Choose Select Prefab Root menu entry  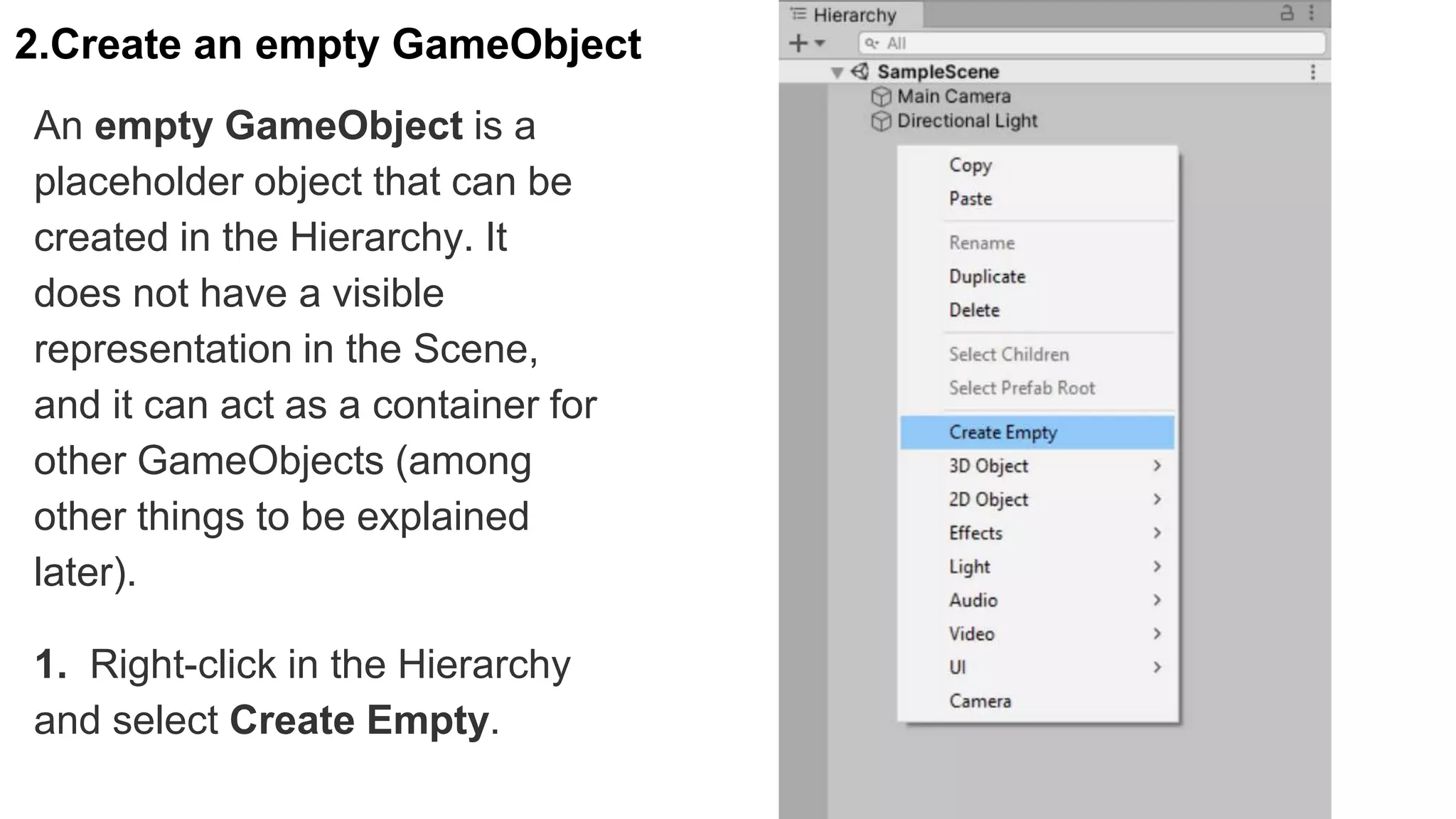point(1038,387)
